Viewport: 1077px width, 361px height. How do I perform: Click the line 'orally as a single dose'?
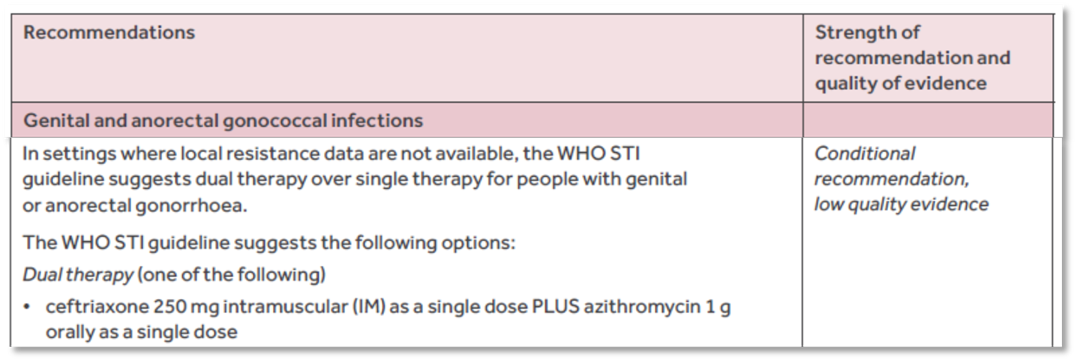[x=141, y=333]
